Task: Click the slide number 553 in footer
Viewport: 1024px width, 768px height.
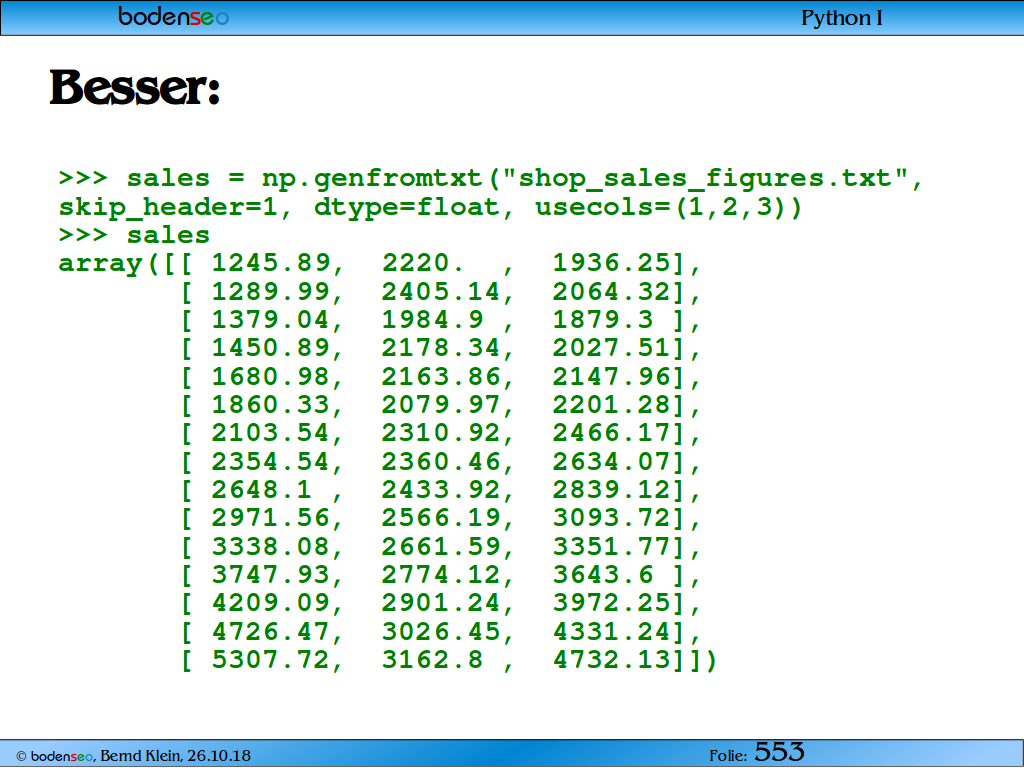Action: point(779,752)
